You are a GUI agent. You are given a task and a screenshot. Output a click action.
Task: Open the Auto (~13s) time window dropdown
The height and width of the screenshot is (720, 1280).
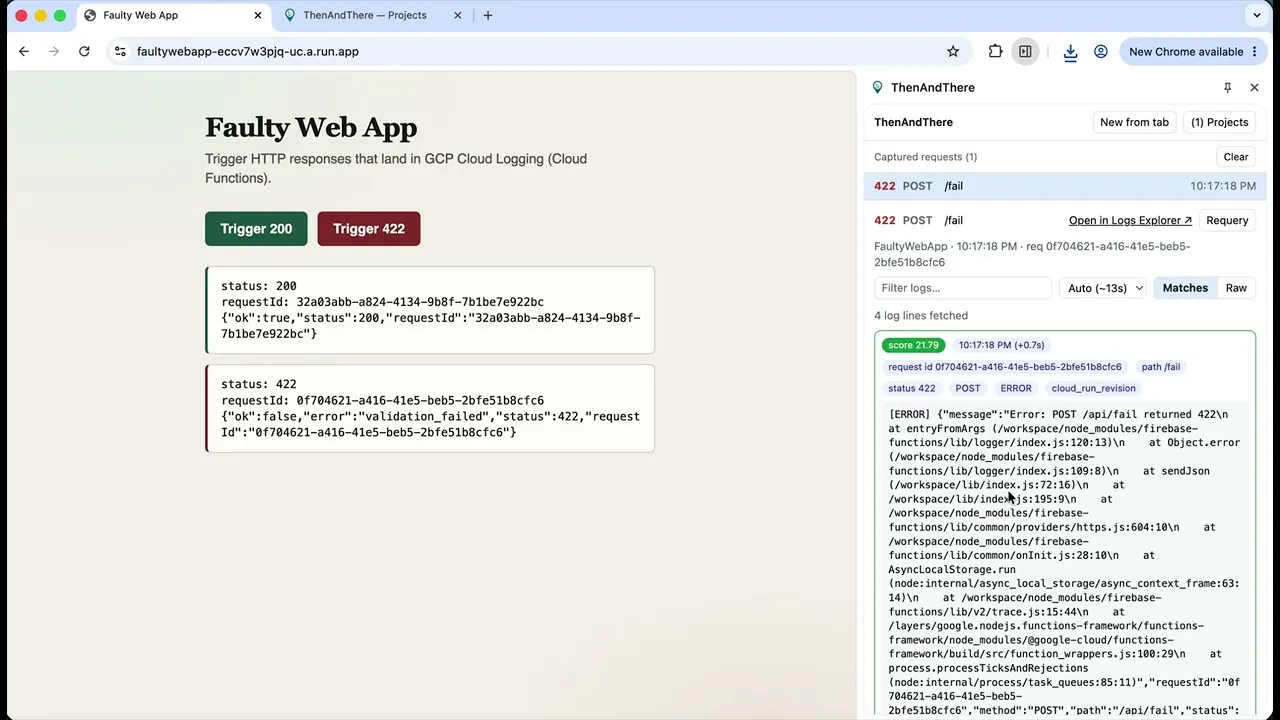[1103, 288]
